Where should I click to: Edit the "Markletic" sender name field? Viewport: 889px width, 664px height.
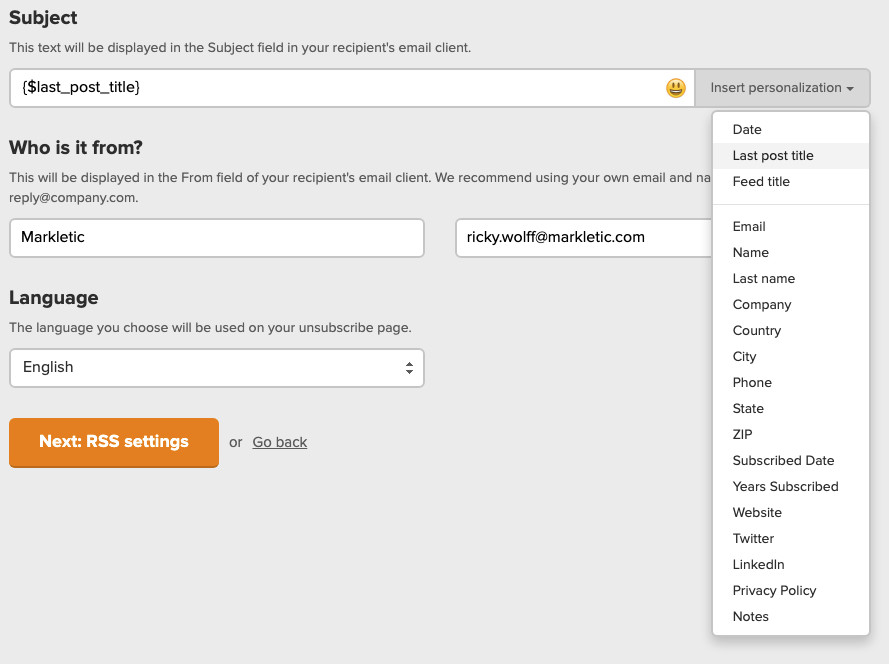point(217,238)
